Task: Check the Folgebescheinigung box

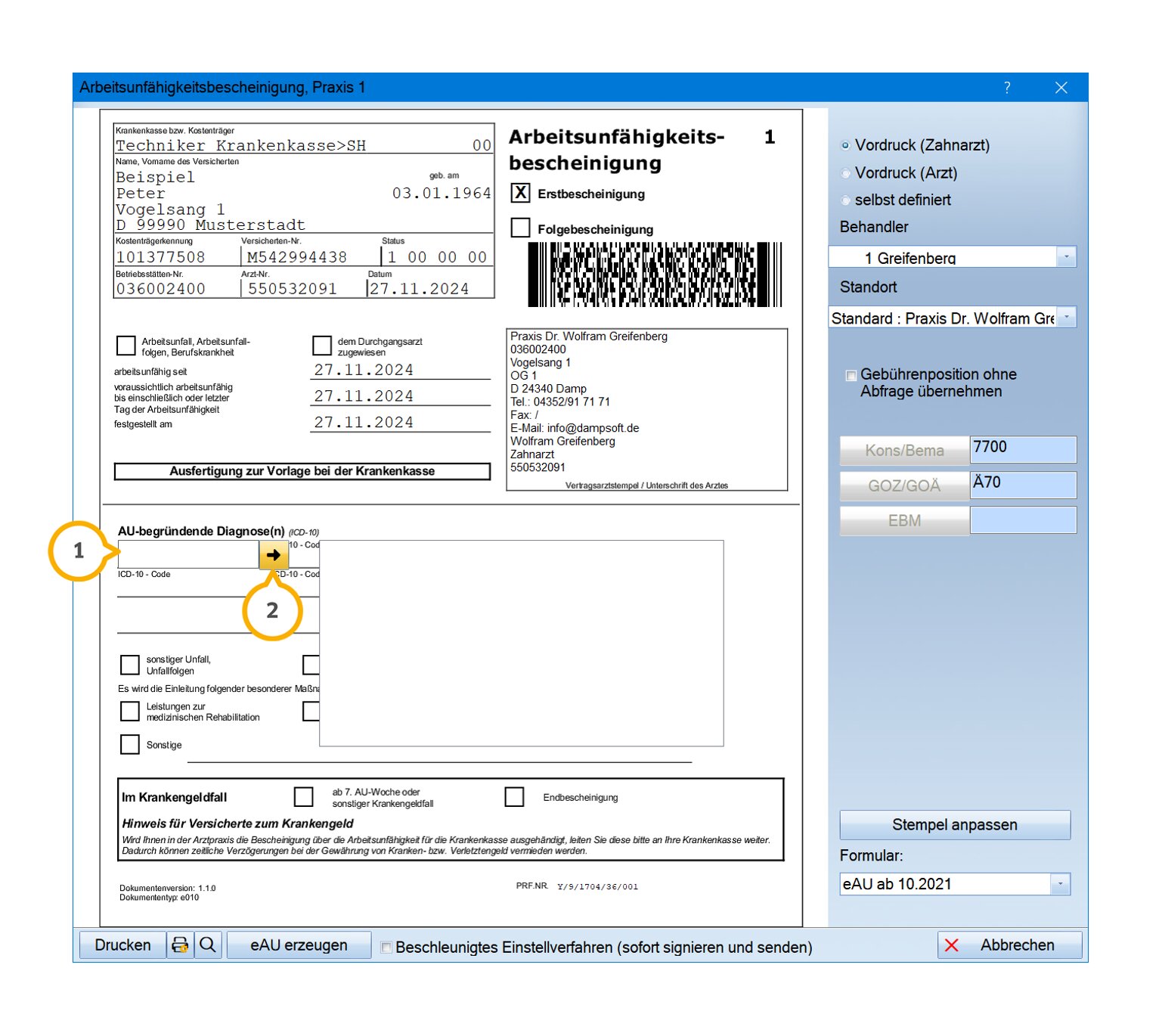Action: pos(520,228)
